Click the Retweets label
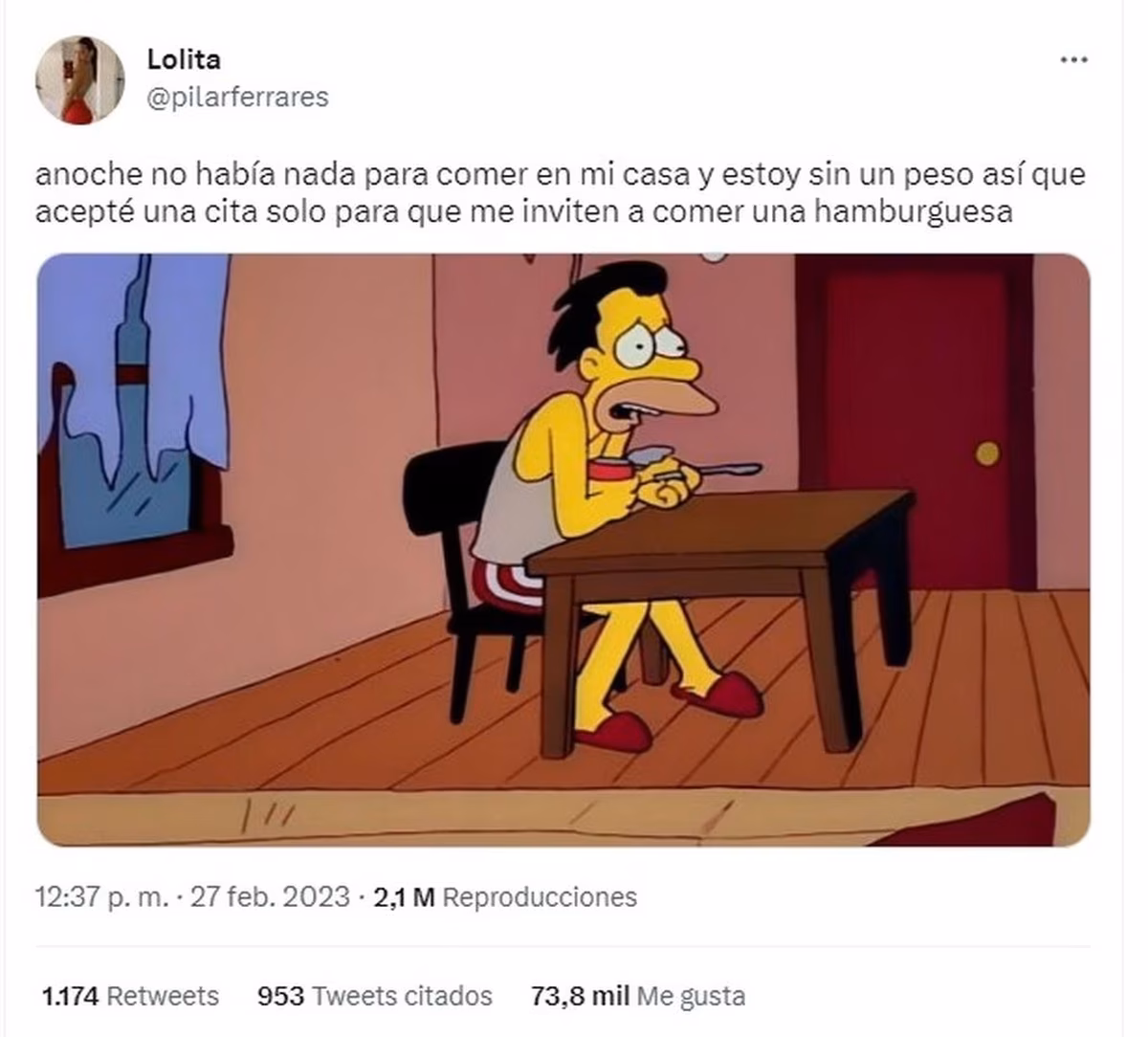The width and height of the screenshot is (1148, 1037). click(163, 996)
